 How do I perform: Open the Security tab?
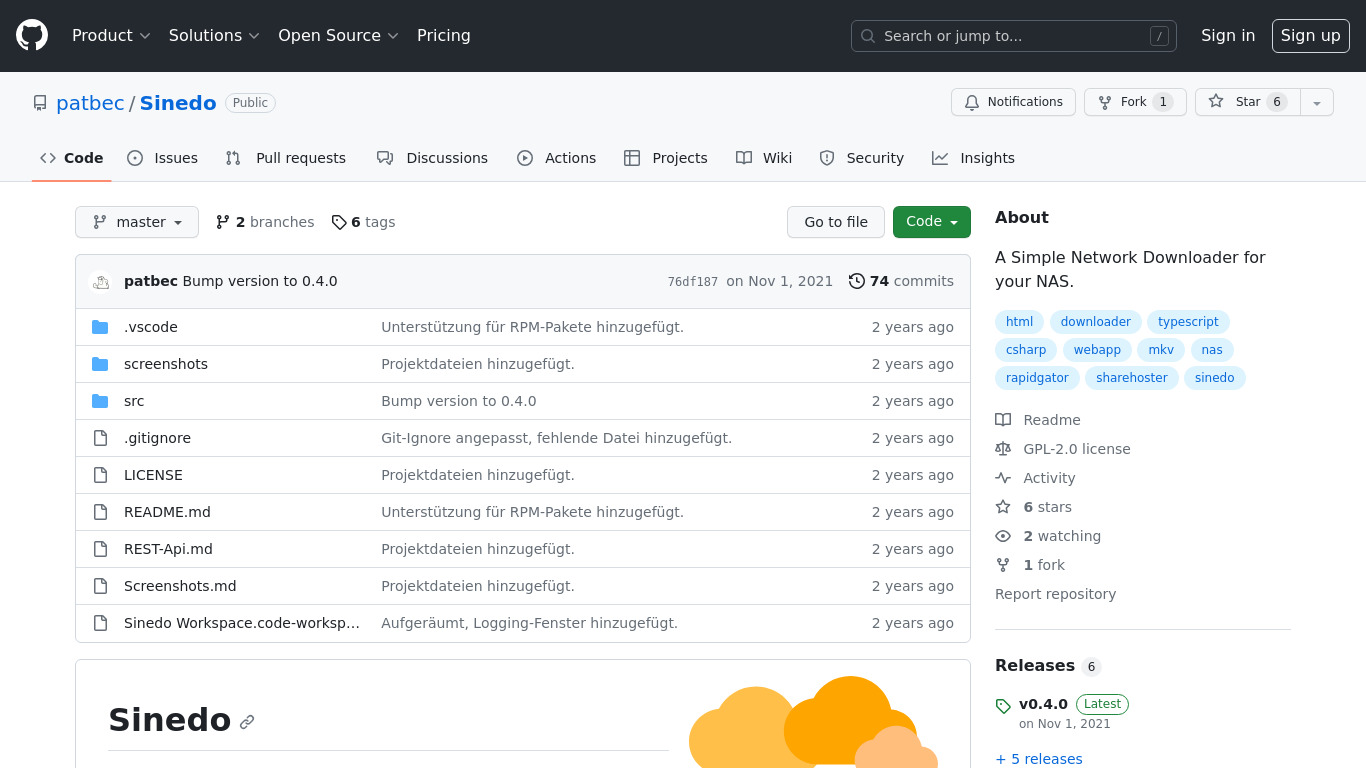coord(861,158)
